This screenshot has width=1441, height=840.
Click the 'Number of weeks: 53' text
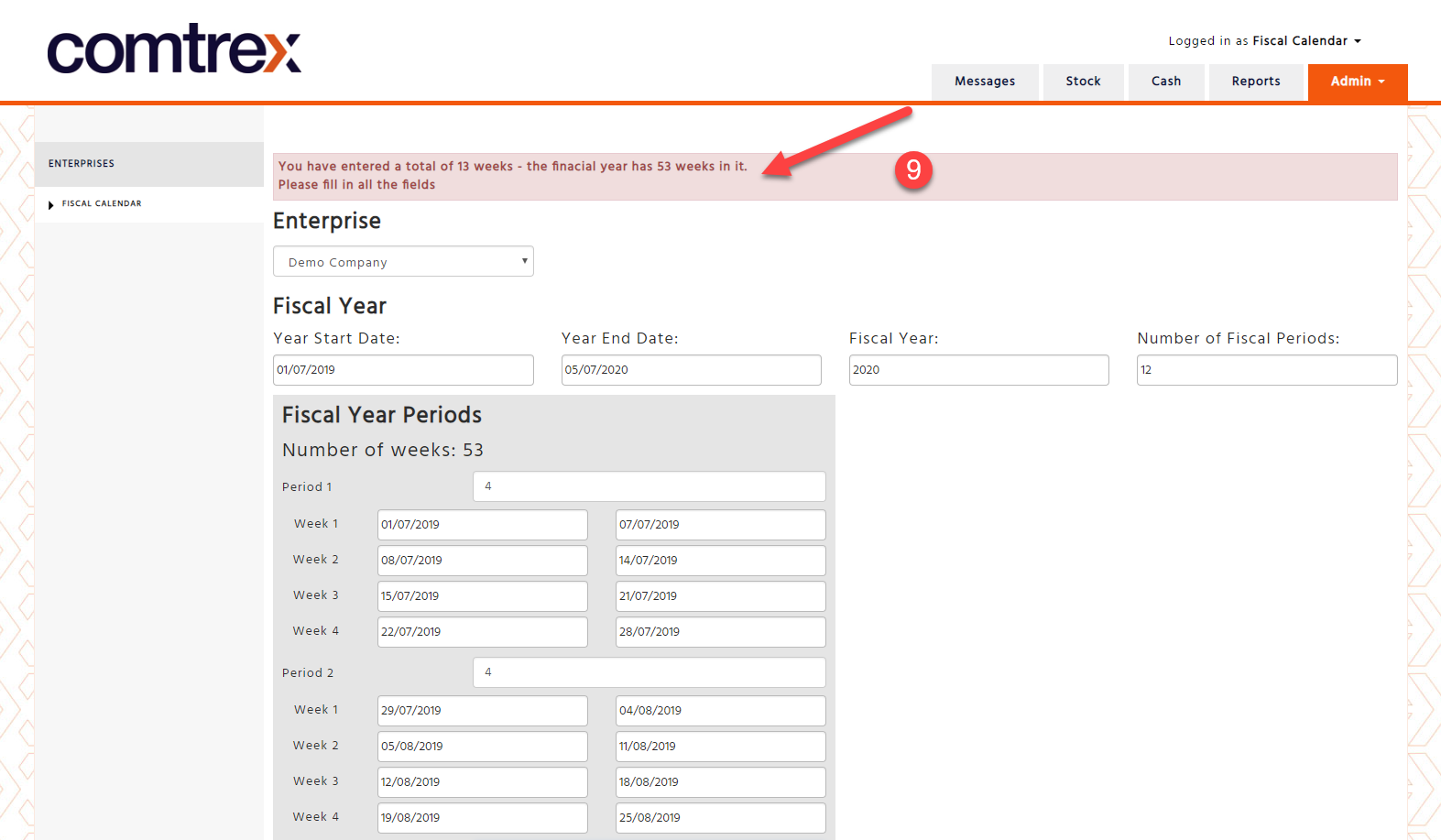383,450
